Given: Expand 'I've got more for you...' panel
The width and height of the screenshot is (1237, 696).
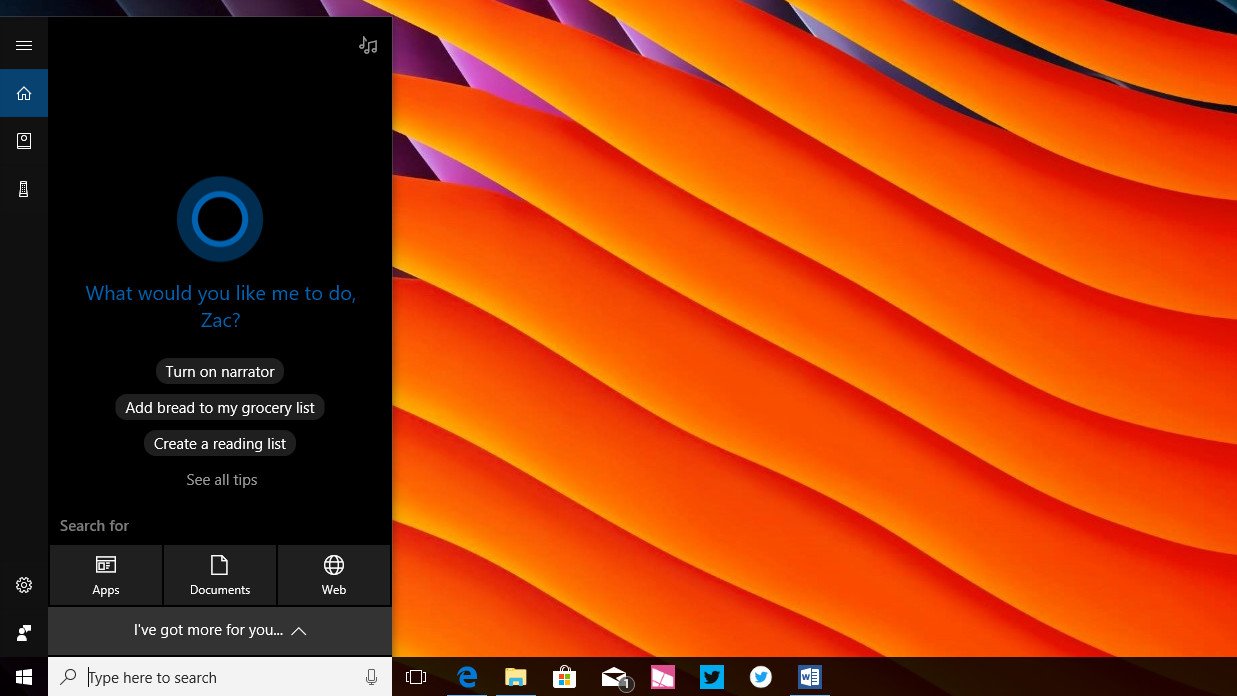Looking at the screenshot, I should point(220,631).
